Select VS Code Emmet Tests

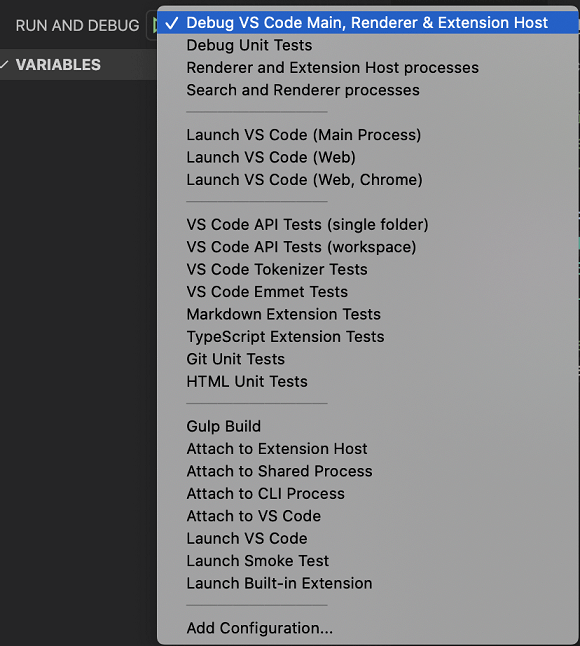[368, 292]
